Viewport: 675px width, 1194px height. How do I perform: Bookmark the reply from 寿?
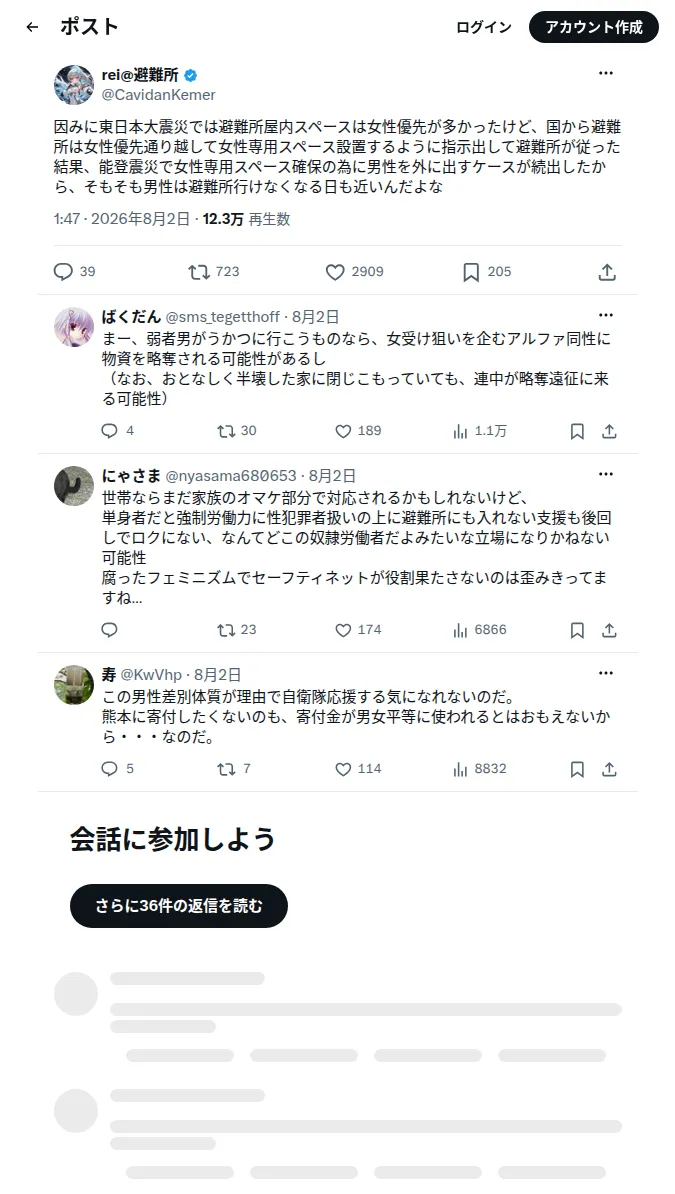pos(577,769)
